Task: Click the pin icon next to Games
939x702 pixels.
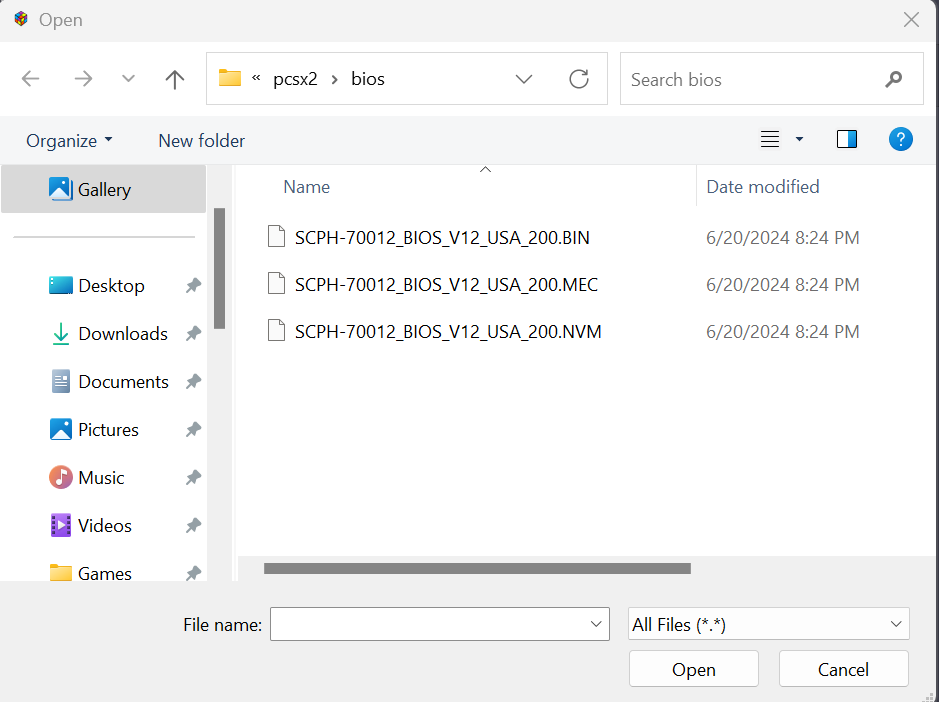Action: (193, 573)
